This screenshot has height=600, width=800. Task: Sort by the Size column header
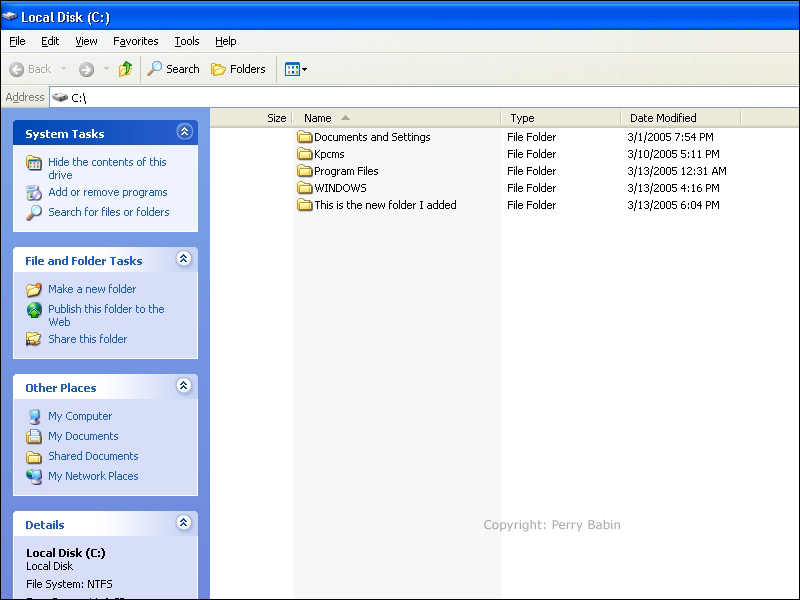click(251, 118)
